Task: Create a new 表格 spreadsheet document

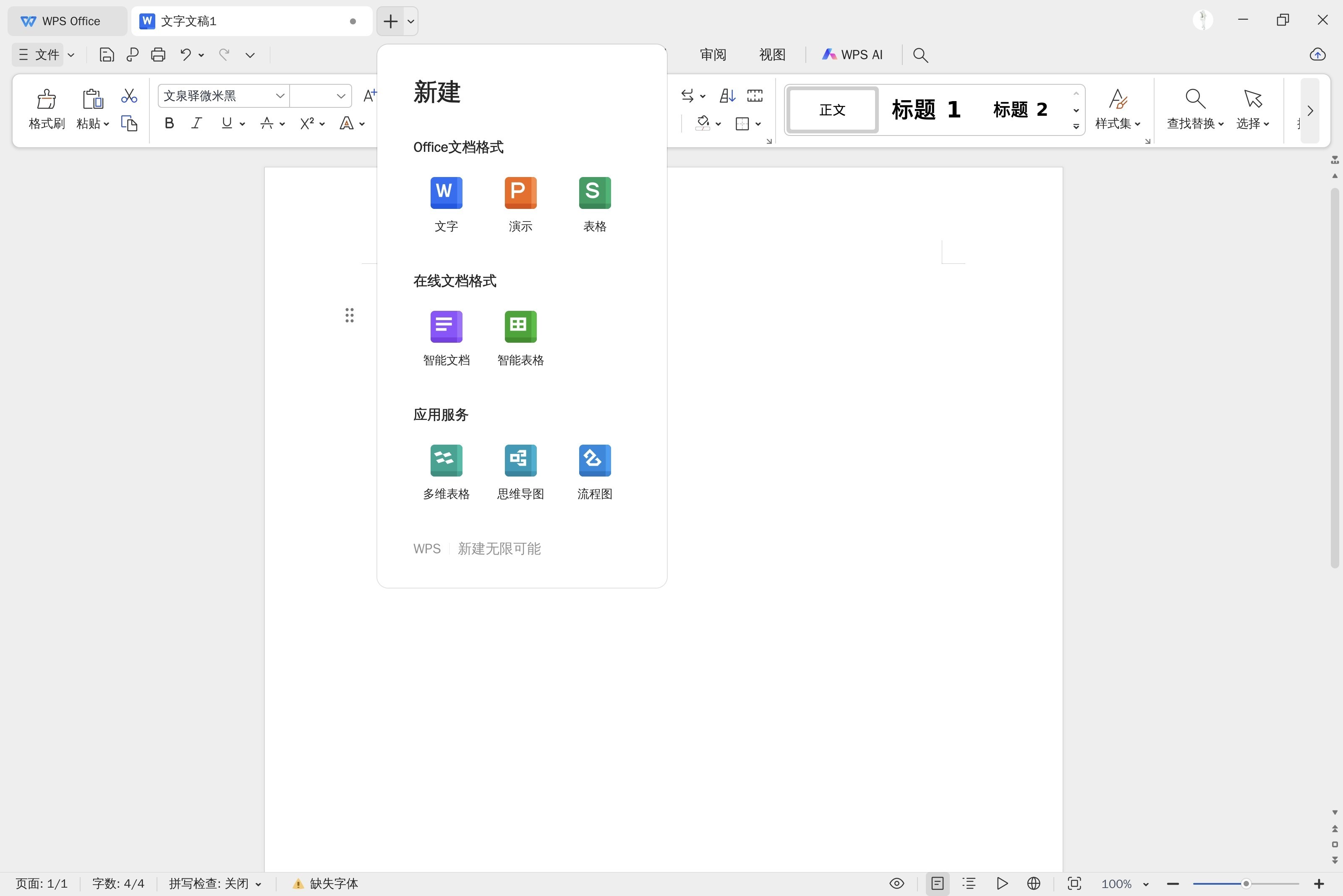Action: (x=595, y=193)
